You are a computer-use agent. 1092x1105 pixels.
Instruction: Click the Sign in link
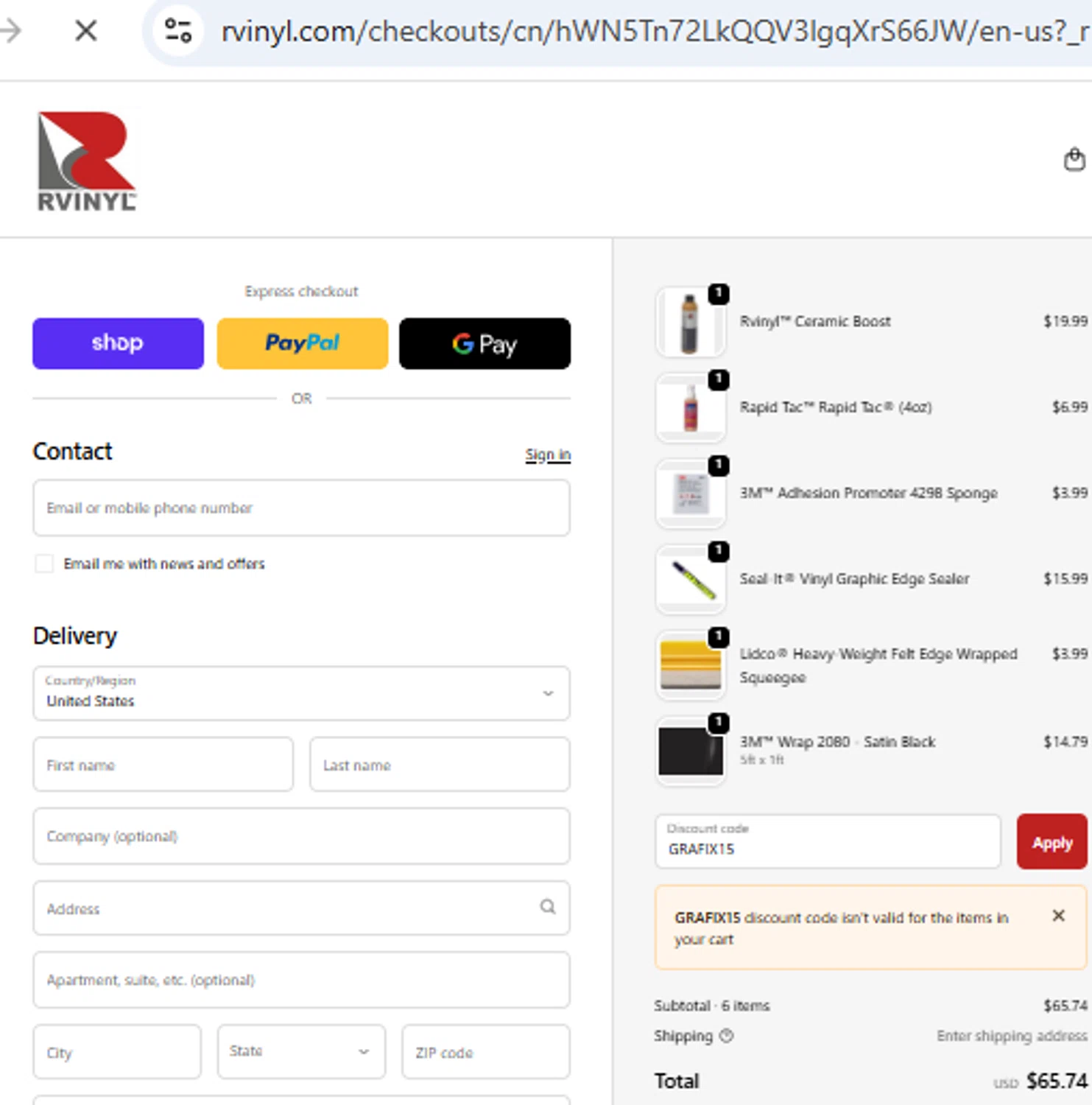pos(548,455)
